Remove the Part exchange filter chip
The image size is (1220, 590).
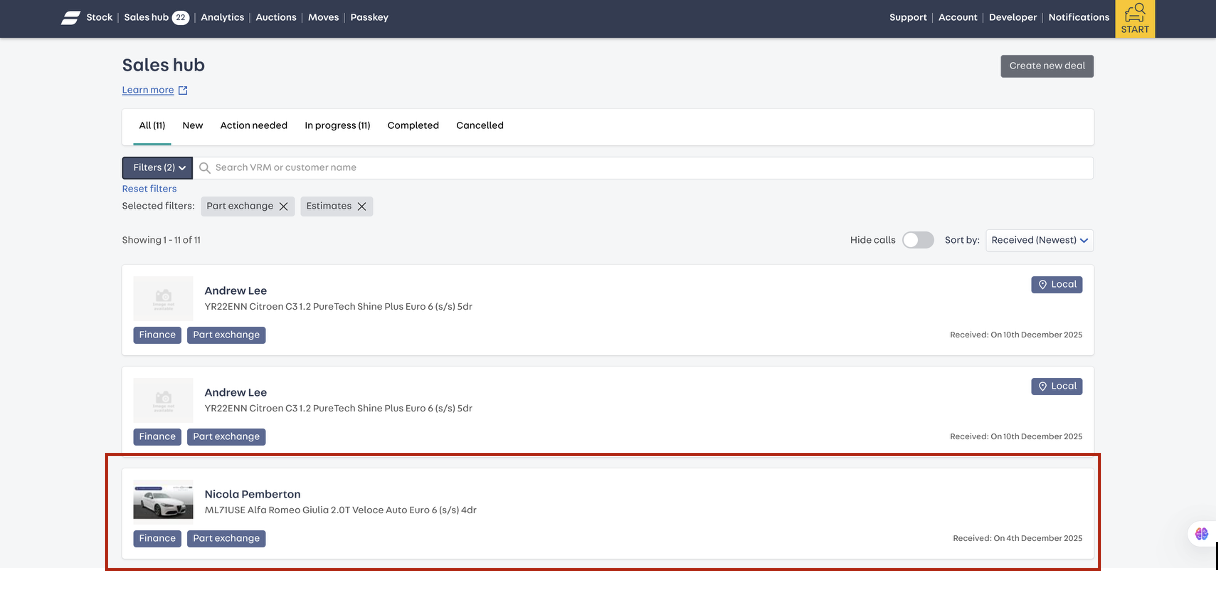(284, 207)
